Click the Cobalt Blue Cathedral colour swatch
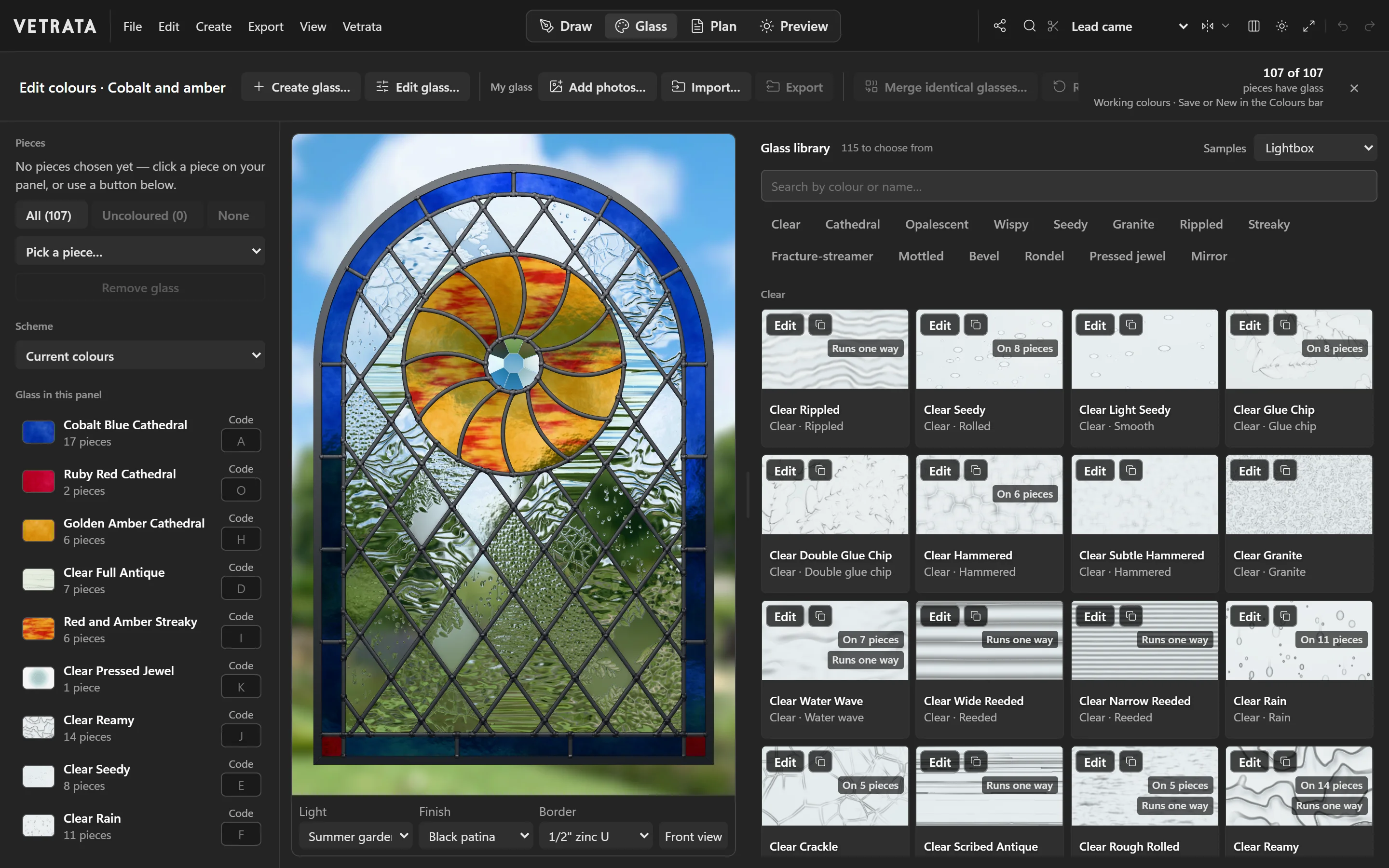 click(x=39, y=432)
